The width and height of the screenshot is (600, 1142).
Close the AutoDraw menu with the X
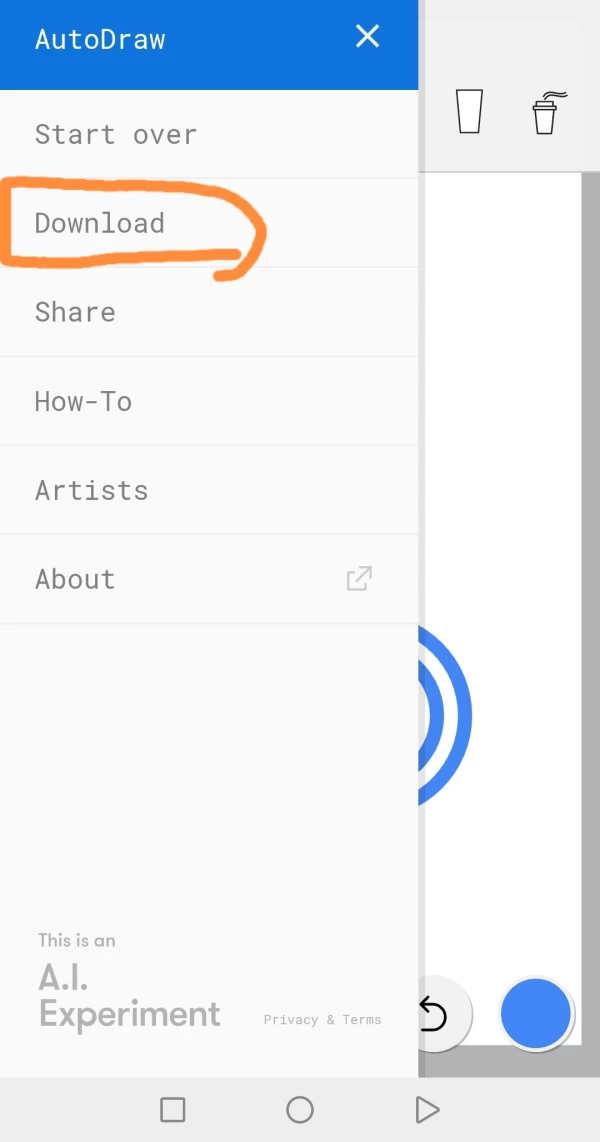point(367,38)
